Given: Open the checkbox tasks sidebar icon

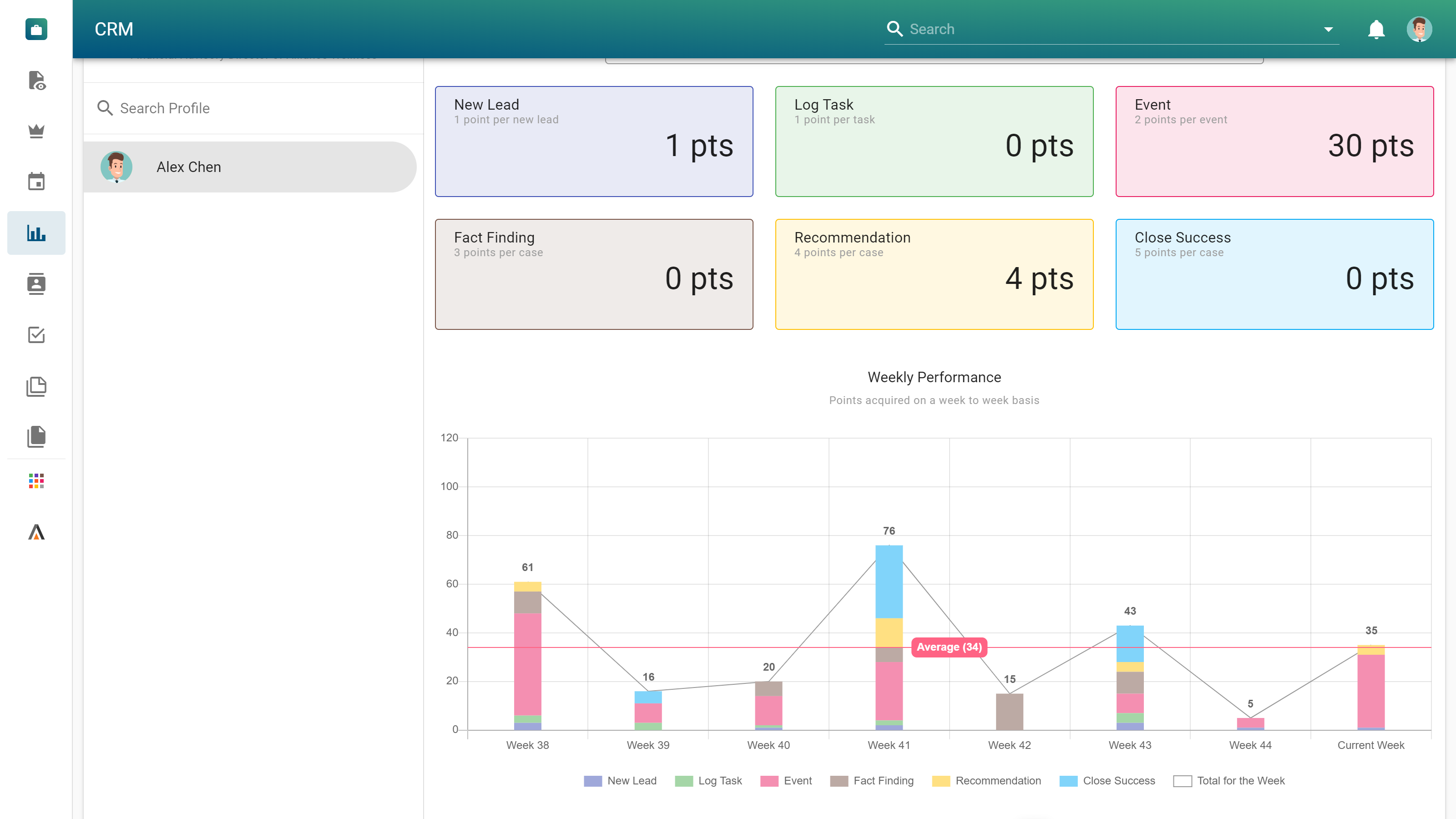Looking at the screenshot, I should pos(36,334).
